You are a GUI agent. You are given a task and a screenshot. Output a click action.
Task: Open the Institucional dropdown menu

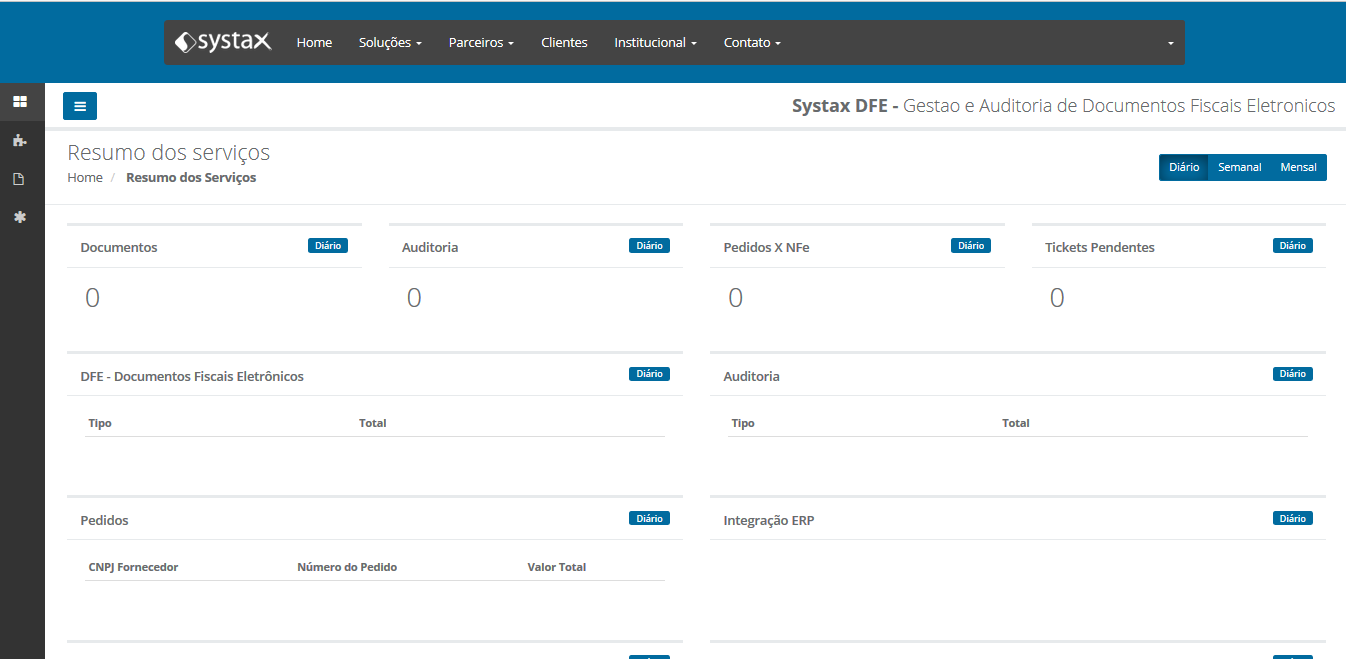tap(655, 43)
